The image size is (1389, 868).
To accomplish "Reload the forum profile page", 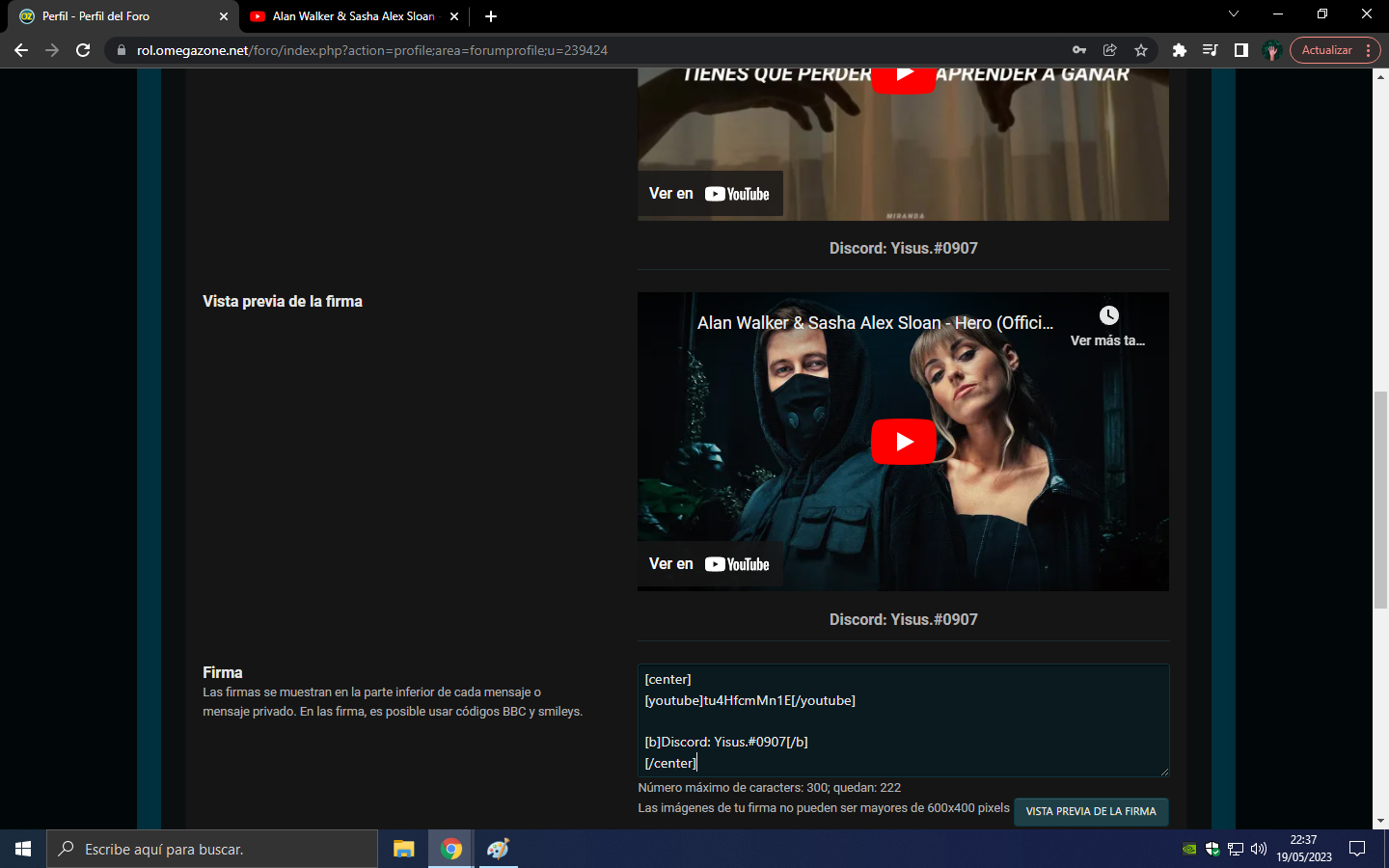I will coord(83,50).
